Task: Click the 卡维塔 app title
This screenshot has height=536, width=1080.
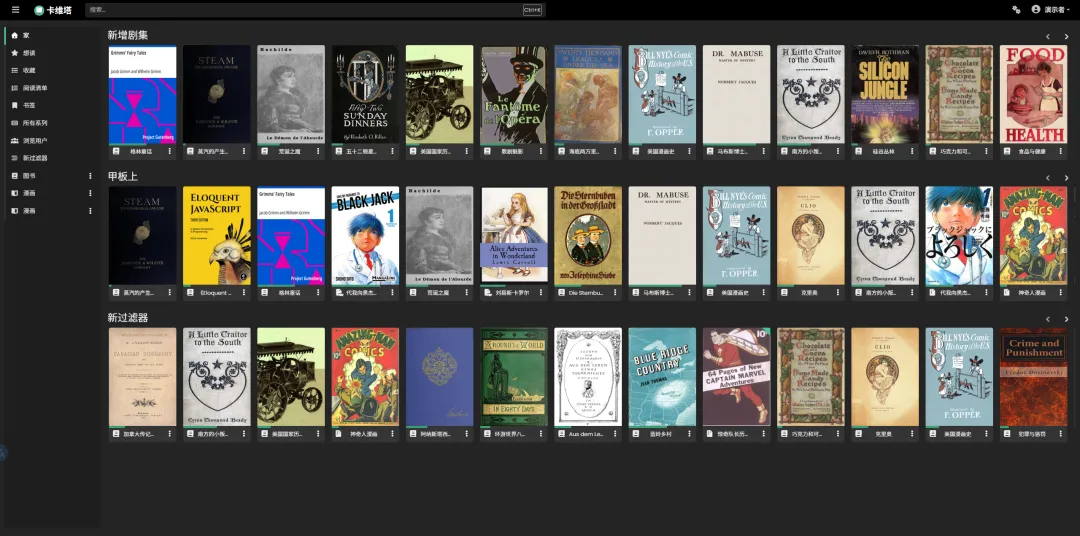Action: point(59,10)
